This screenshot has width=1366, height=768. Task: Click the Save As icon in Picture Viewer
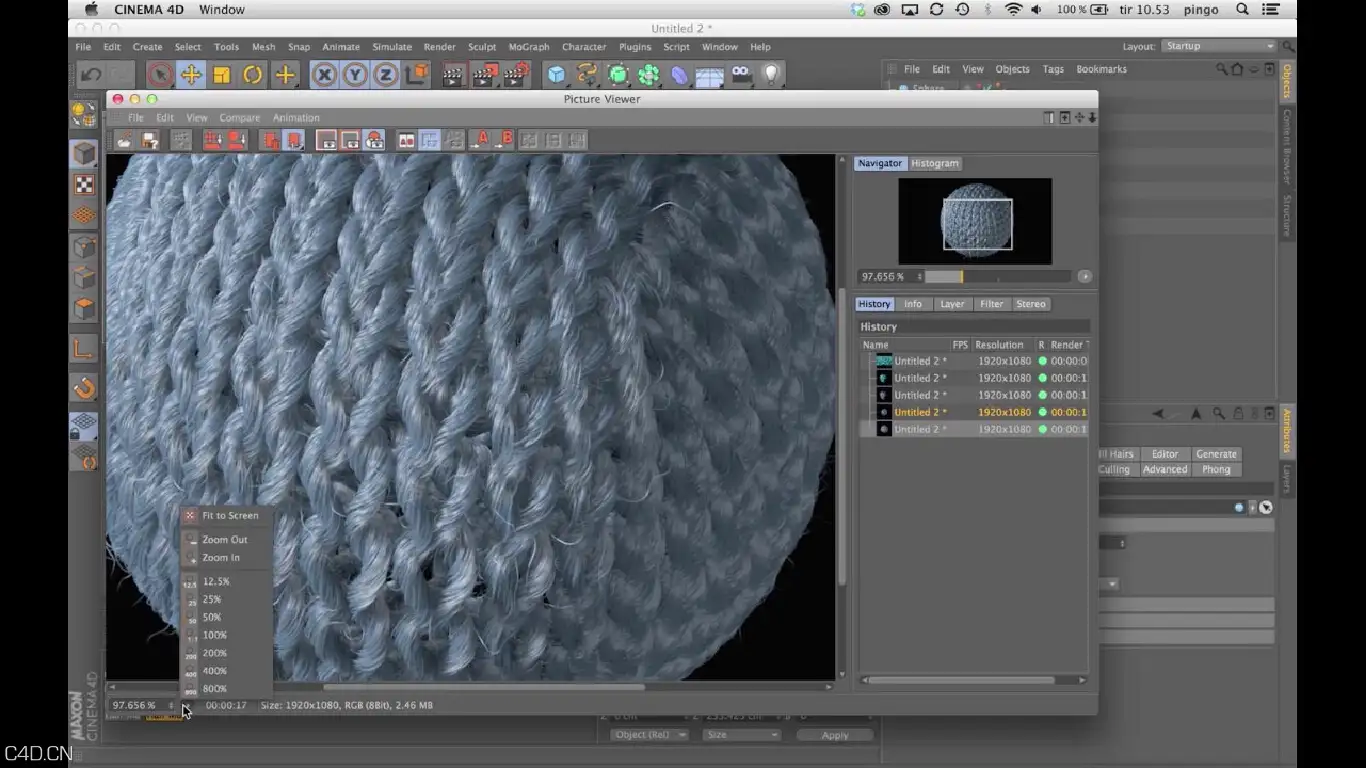tap(150, 140)
